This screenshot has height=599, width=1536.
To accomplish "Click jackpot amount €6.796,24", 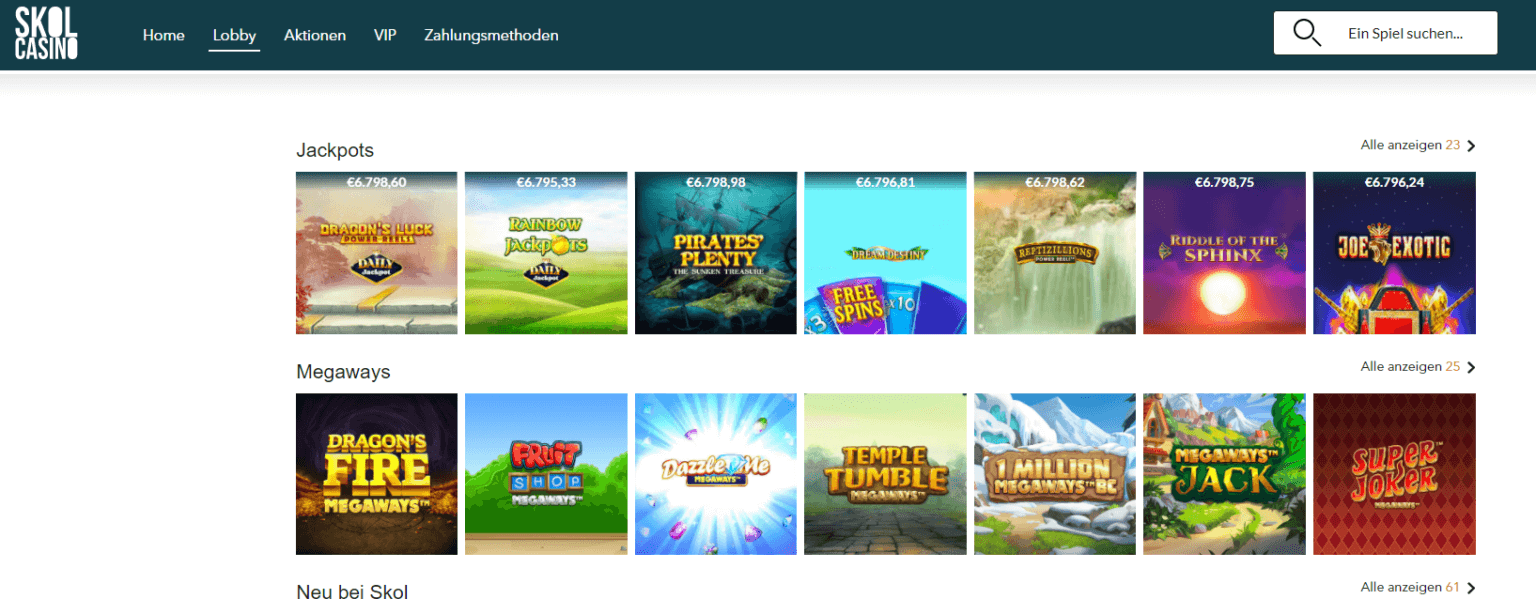I will click(1394, 183).
